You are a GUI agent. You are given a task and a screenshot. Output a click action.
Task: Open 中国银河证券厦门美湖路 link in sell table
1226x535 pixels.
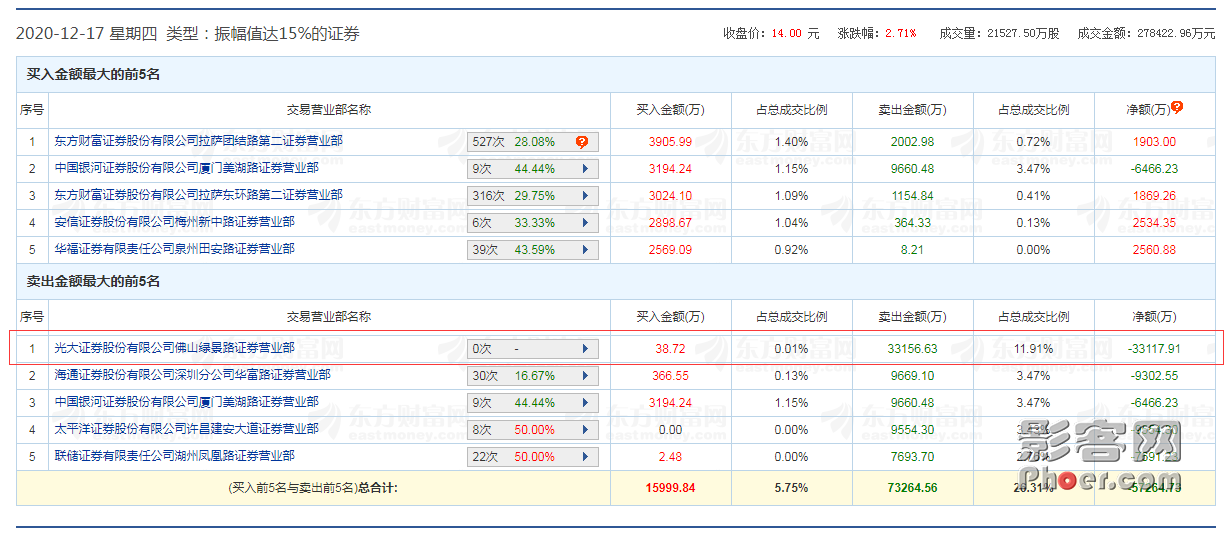click(187, 402)
